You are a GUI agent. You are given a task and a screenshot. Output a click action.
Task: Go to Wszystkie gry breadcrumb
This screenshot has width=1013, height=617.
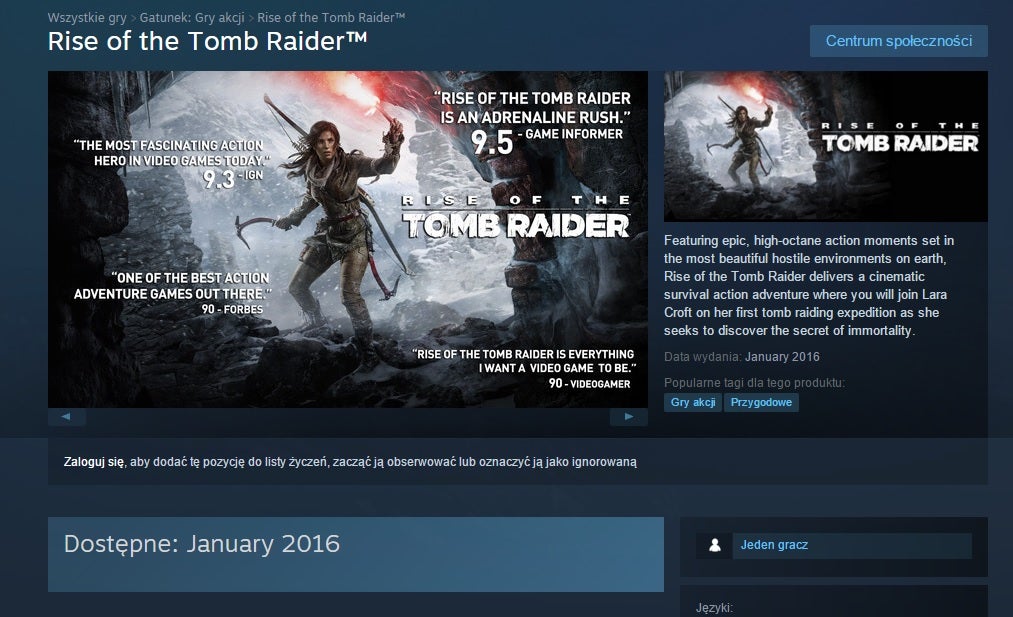(87, 17)
